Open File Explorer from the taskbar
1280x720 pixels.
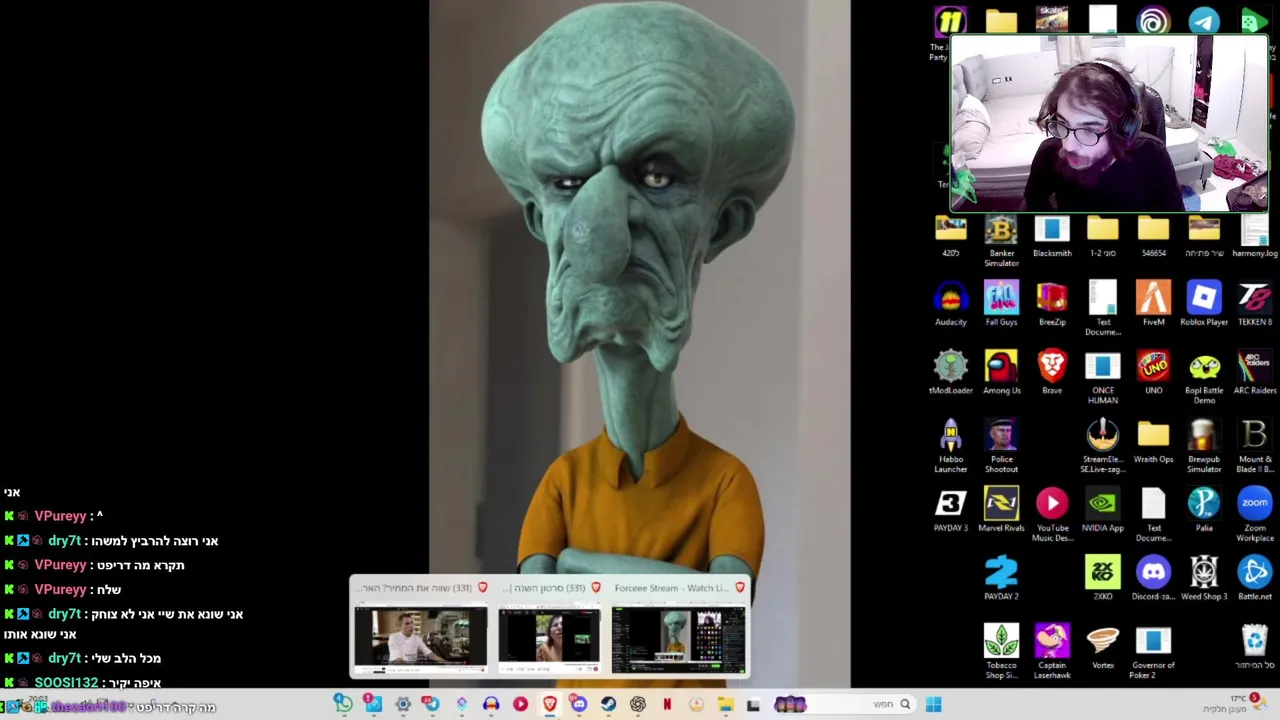[x=725, y=704]
